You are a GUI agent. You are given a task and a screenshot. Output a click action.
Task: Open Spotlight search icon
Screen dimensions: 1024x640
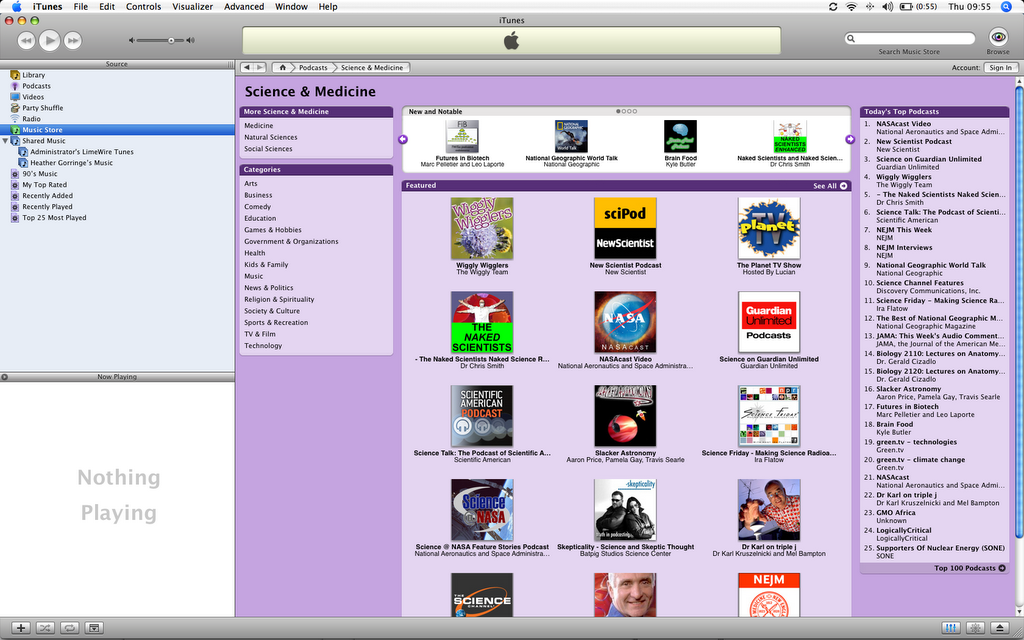[x=1006, y=7]
